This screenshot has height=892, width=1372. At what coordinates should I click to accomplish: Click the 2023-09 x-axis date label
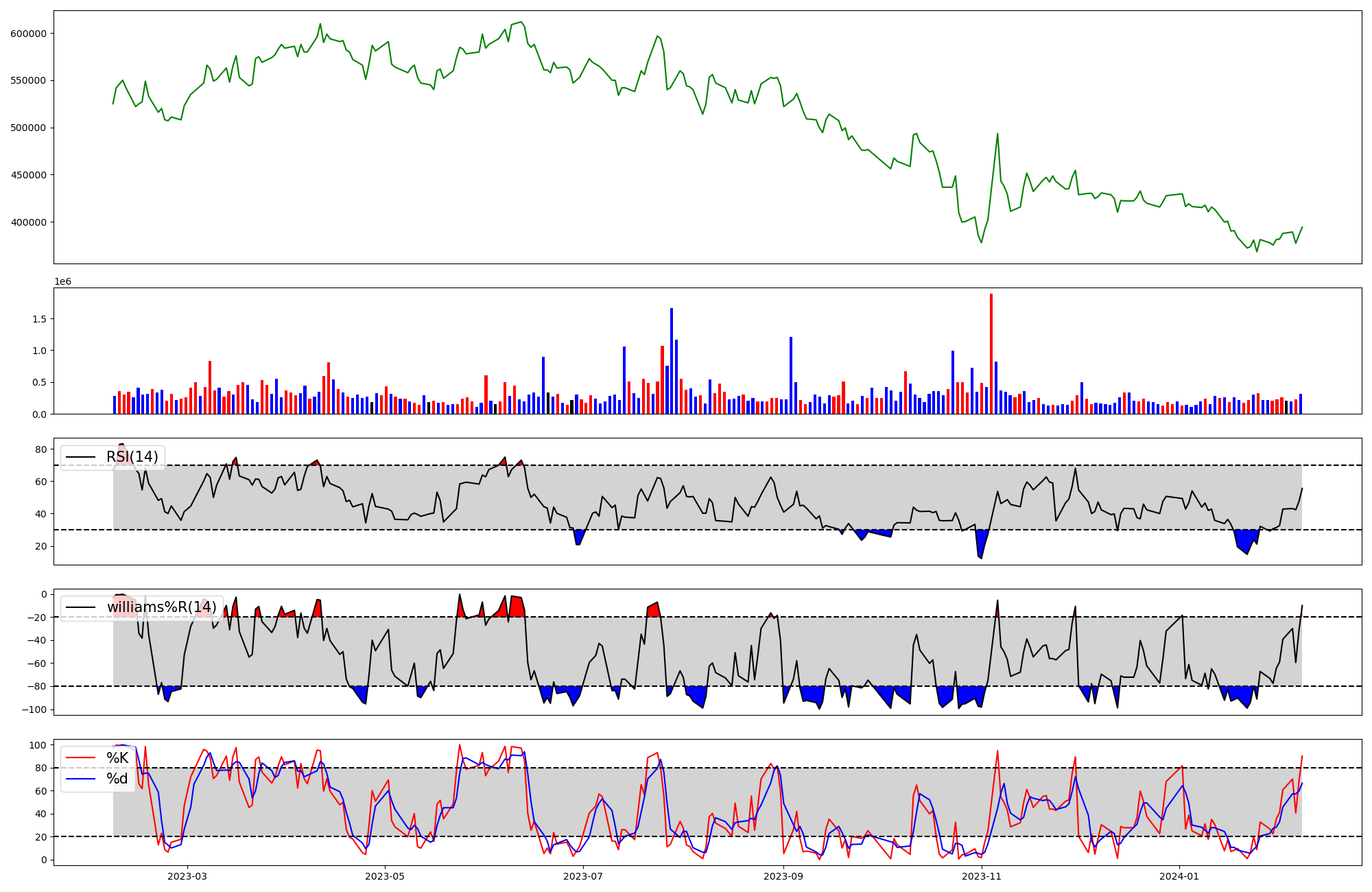[783, 876]
